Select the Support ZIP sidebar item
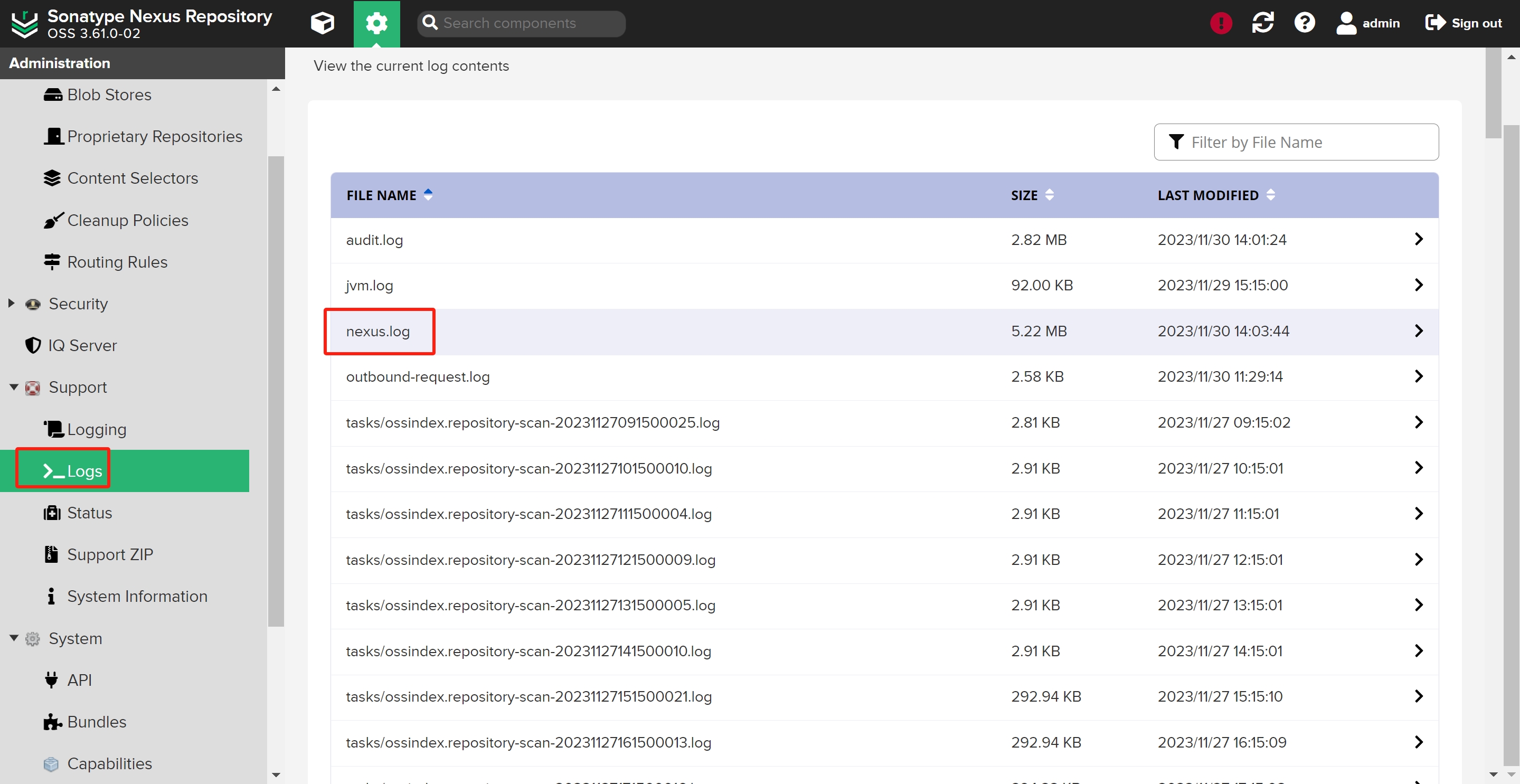Viewport: 1520px width, 784px height. click(110, 554)
